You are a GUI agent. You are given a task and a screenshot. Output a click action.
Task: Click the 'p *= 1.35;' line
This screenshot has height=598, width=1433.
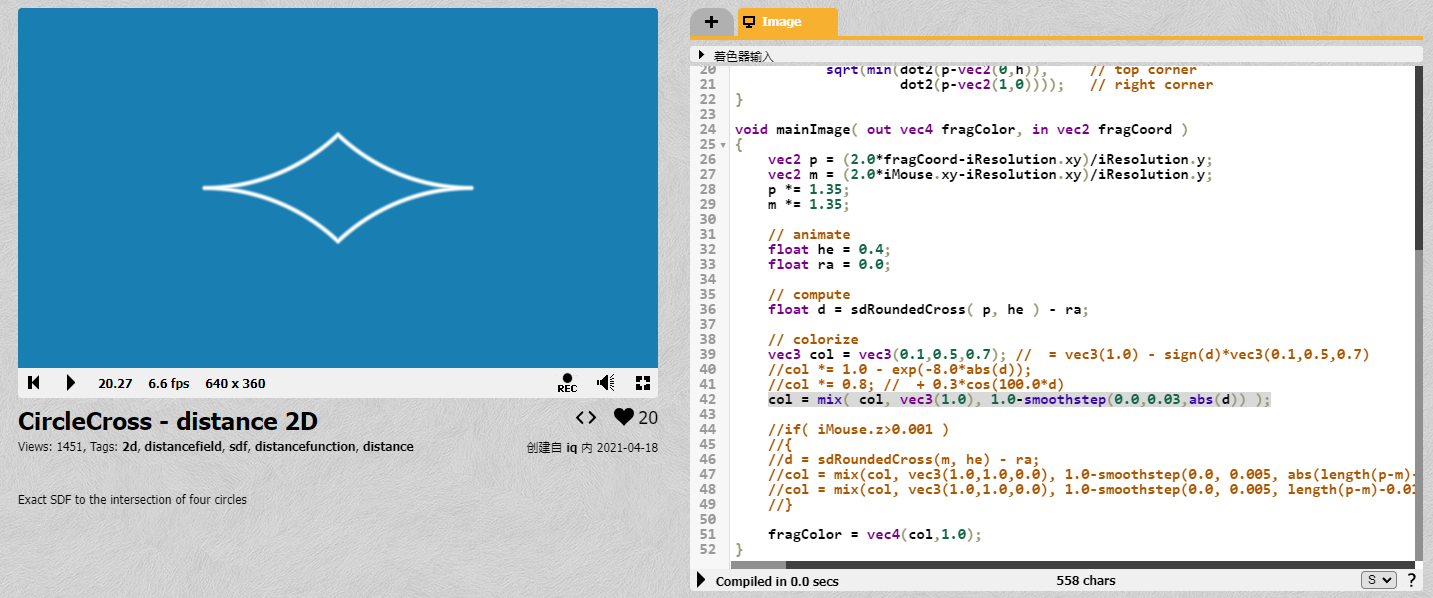(808, 189)
